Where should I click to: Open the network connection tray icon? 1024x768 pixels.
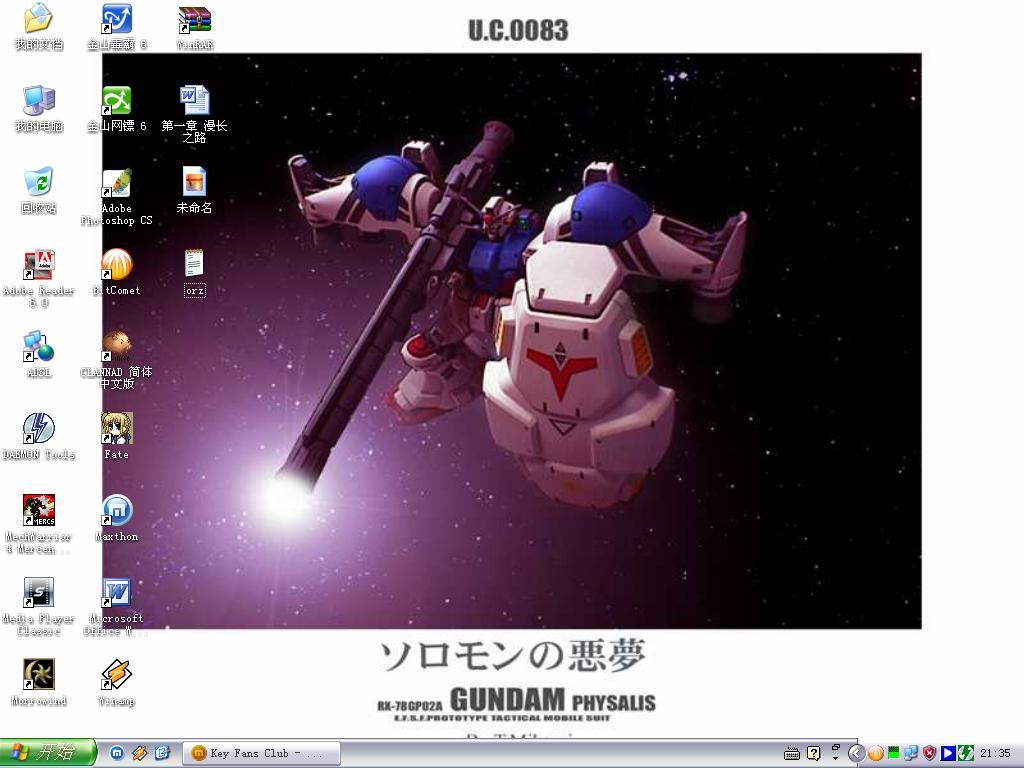coord(911,754)
